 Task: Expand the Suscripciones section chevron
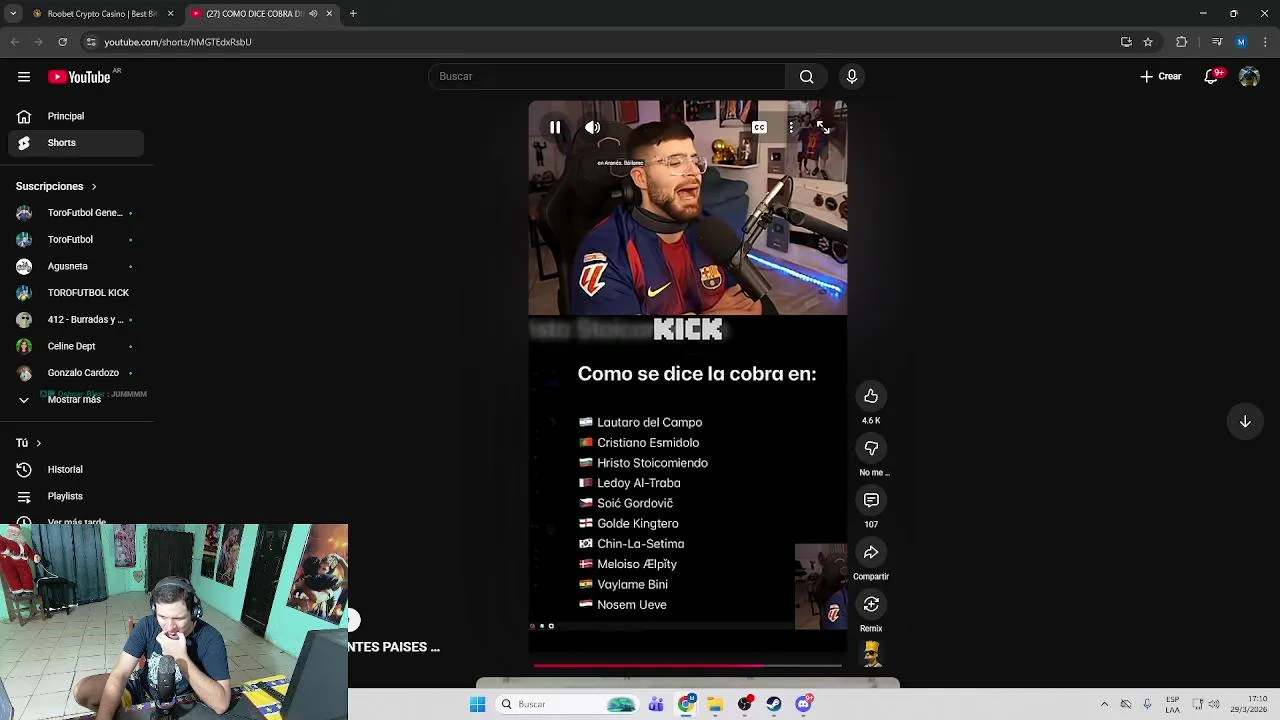click(94, 187)
